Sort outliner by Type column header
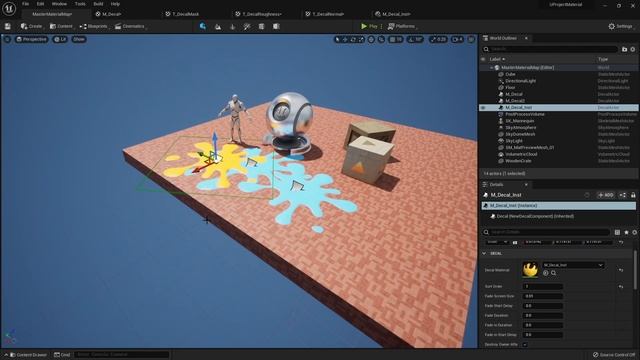Image resolution: width=640 pixels, height=360 pixels. pos(603,59)
